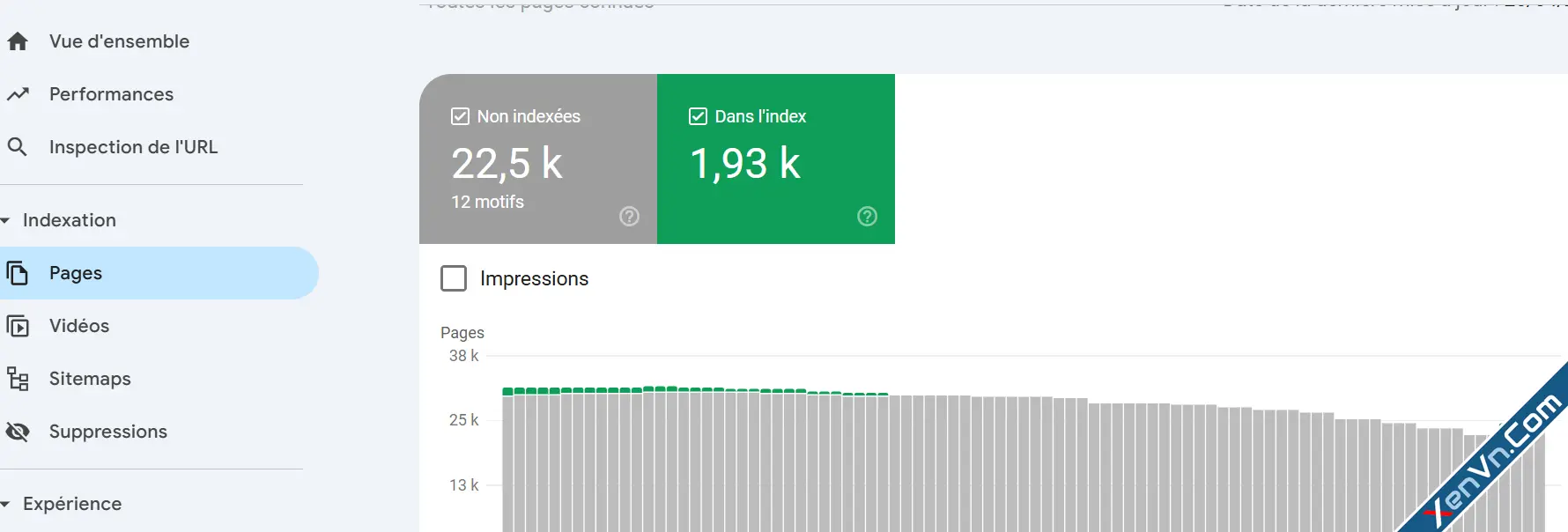The image size is (1568, 532).
Task: Click the home icon beside Vue d'ensemble
Action: [18, 41]
